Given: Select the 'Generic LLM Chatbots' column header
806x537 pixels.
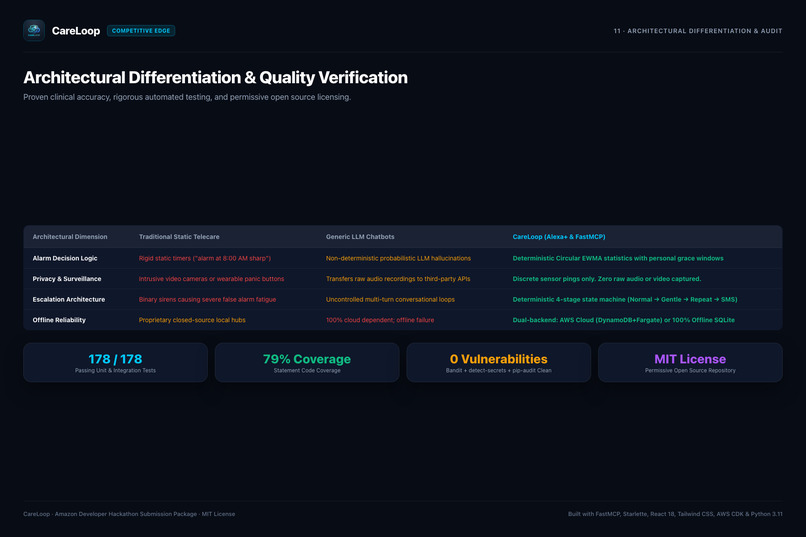Looking at the screenshot, I should (360, 237).
